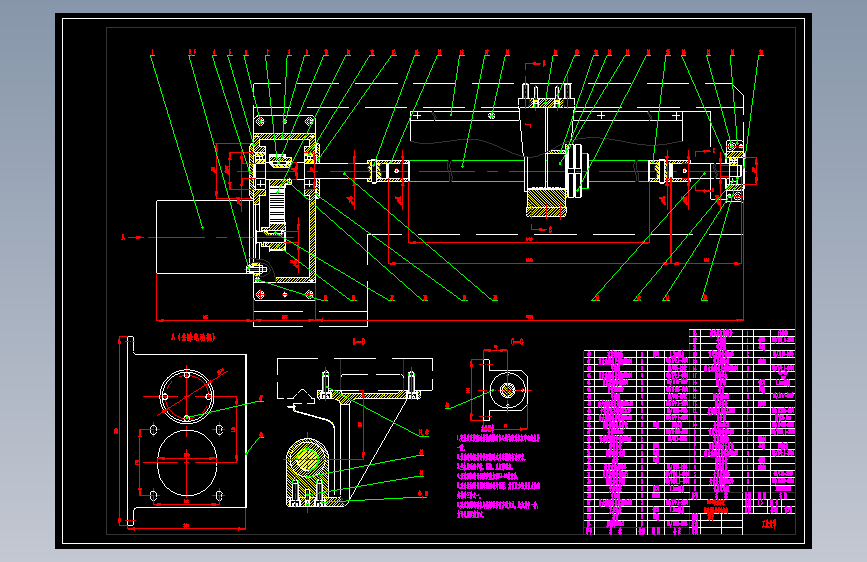Click the C—C section view label
The height and width of the screenshot is (562, 867).
[517, 342]
